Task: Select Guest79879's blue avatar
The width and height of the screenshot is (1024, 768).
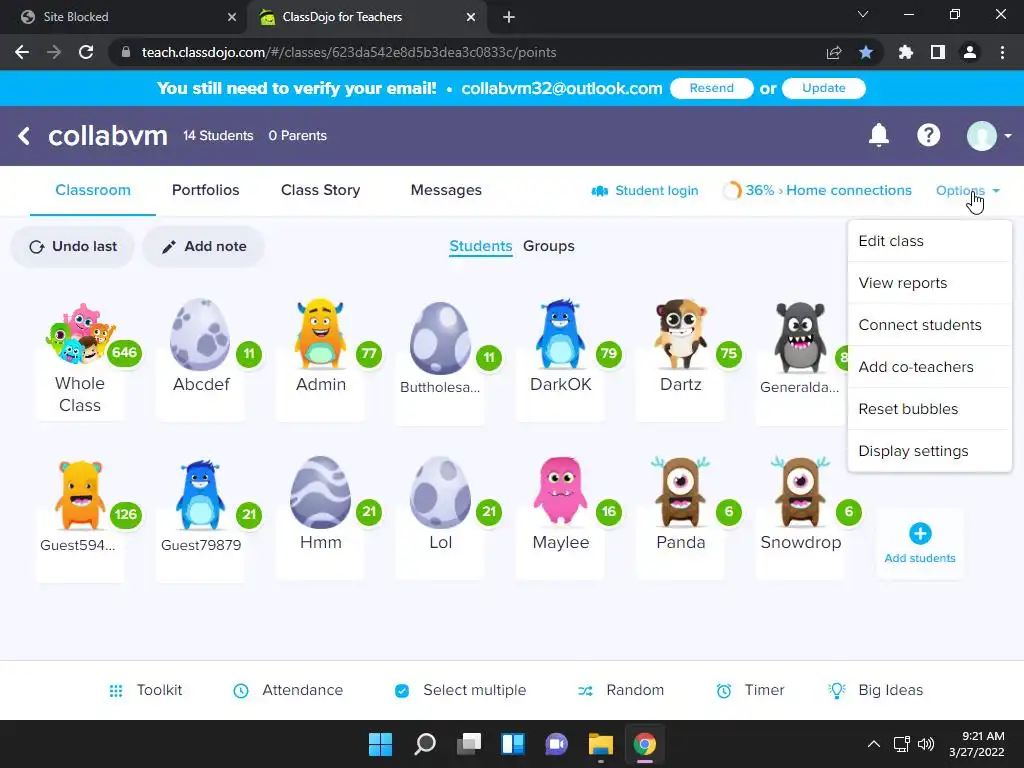Action: pyautogui.click(x=200, y=494)
